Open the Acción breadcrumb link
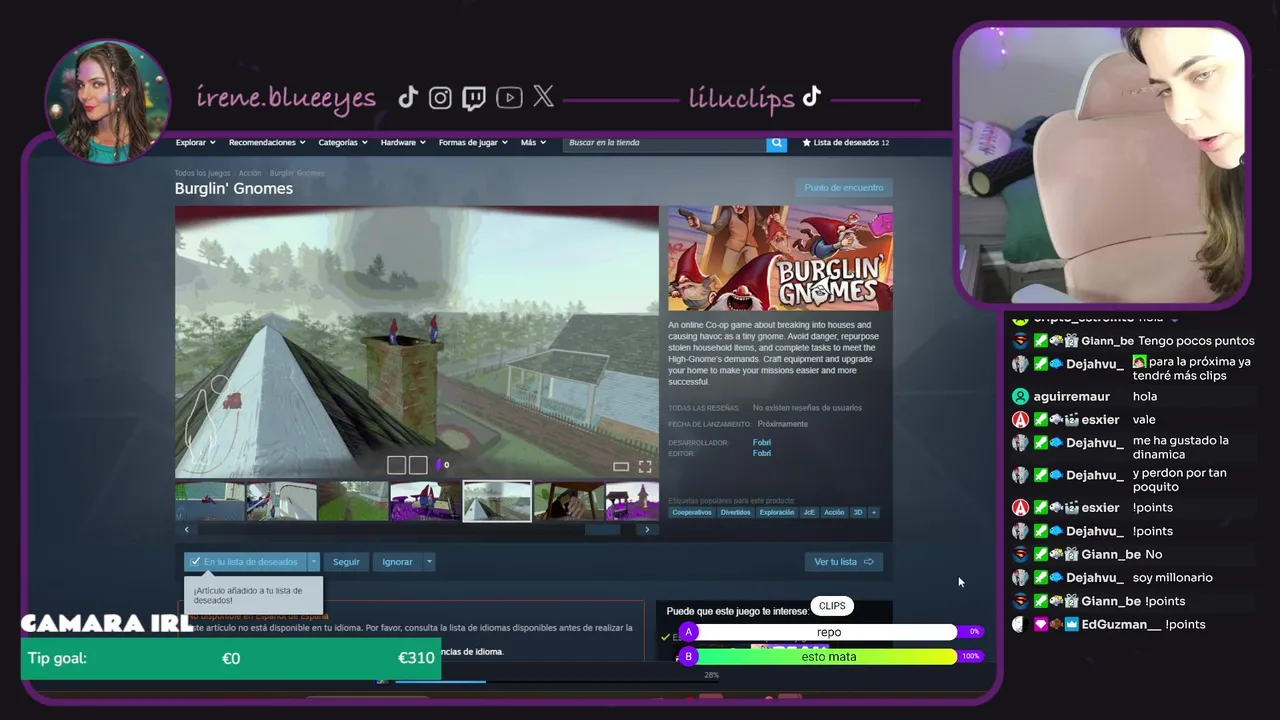The image size is (1280, 720). click(x=250, y=173)
